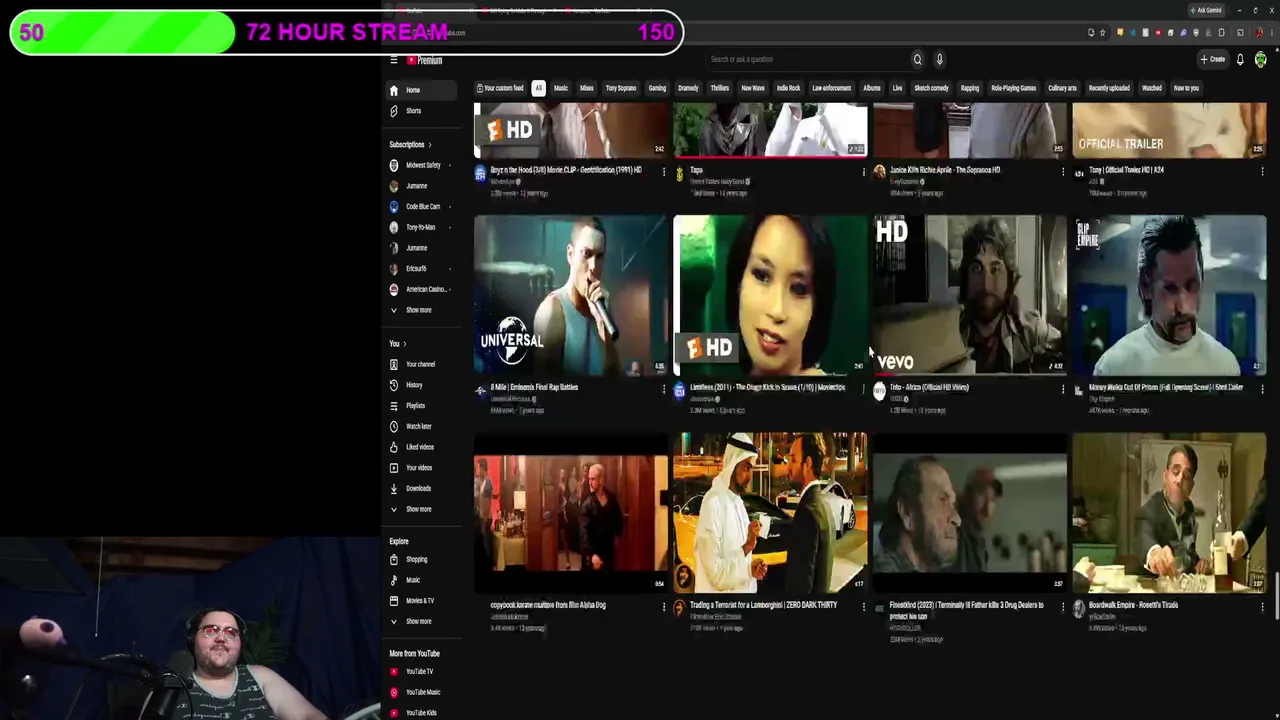Open Playlists in the sidebar
The image size is (1280, 720).
pos(420,406)
